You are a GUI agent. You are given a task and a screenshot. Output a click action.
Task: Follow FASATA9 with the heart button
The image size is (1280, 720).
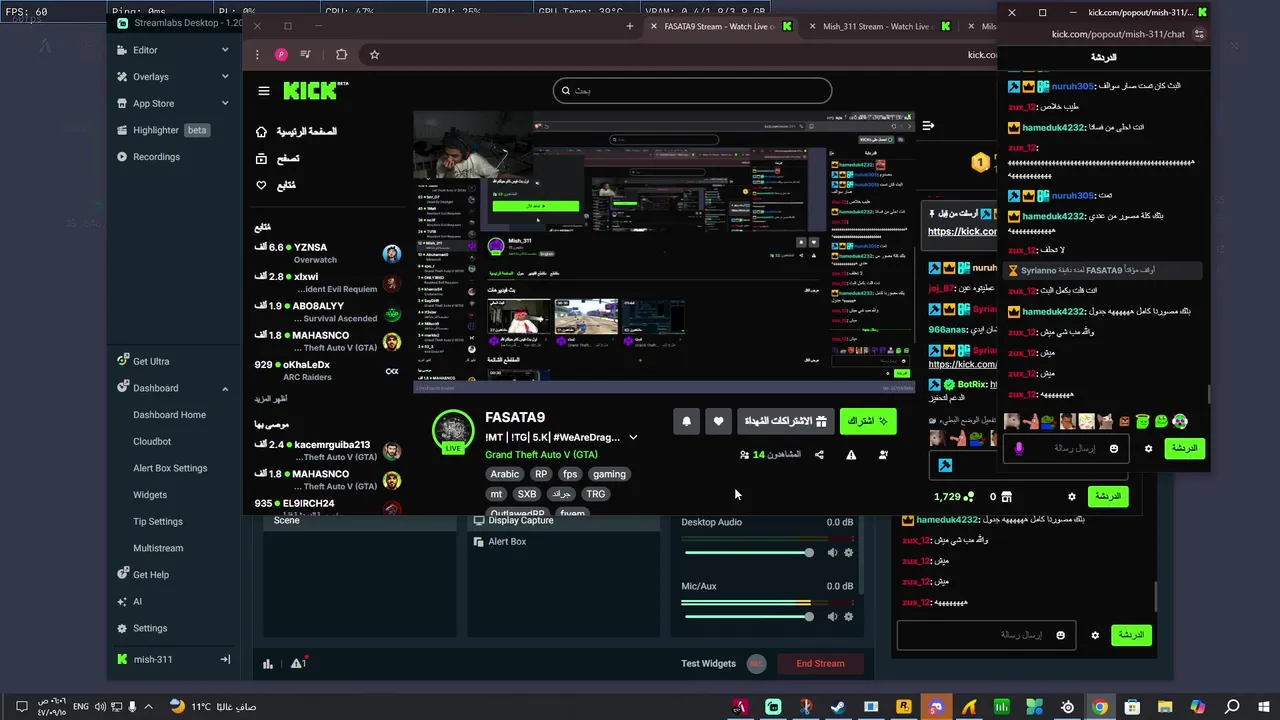pos(718,422)
